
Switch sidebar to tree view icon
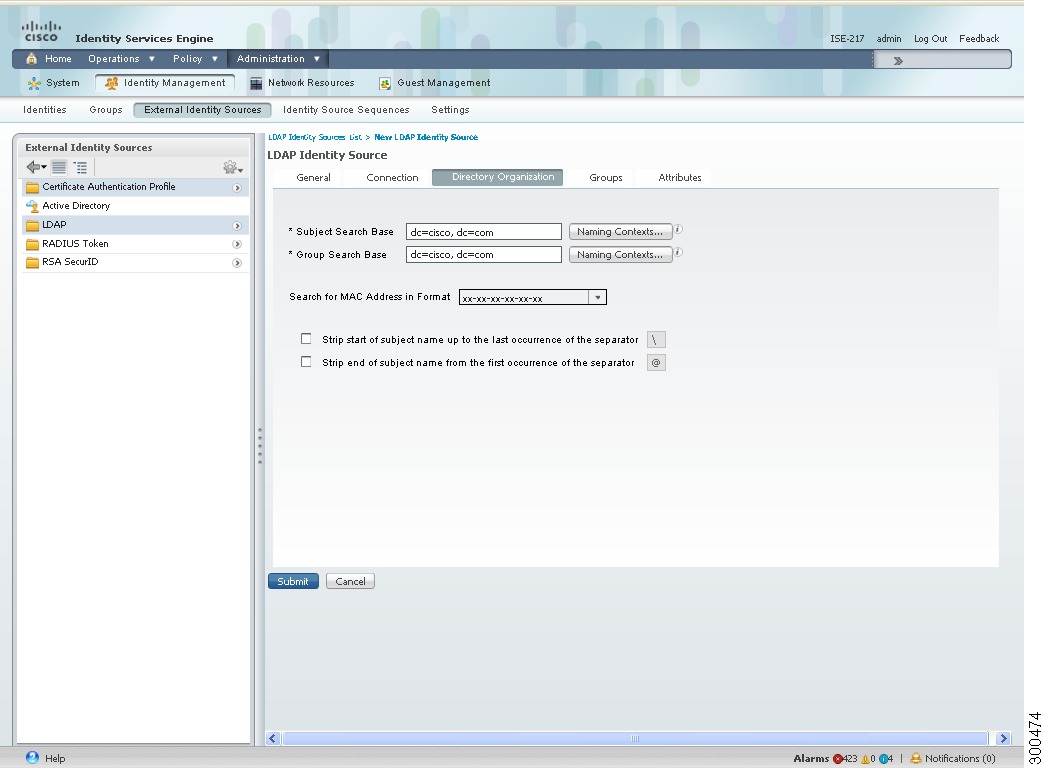81,167
